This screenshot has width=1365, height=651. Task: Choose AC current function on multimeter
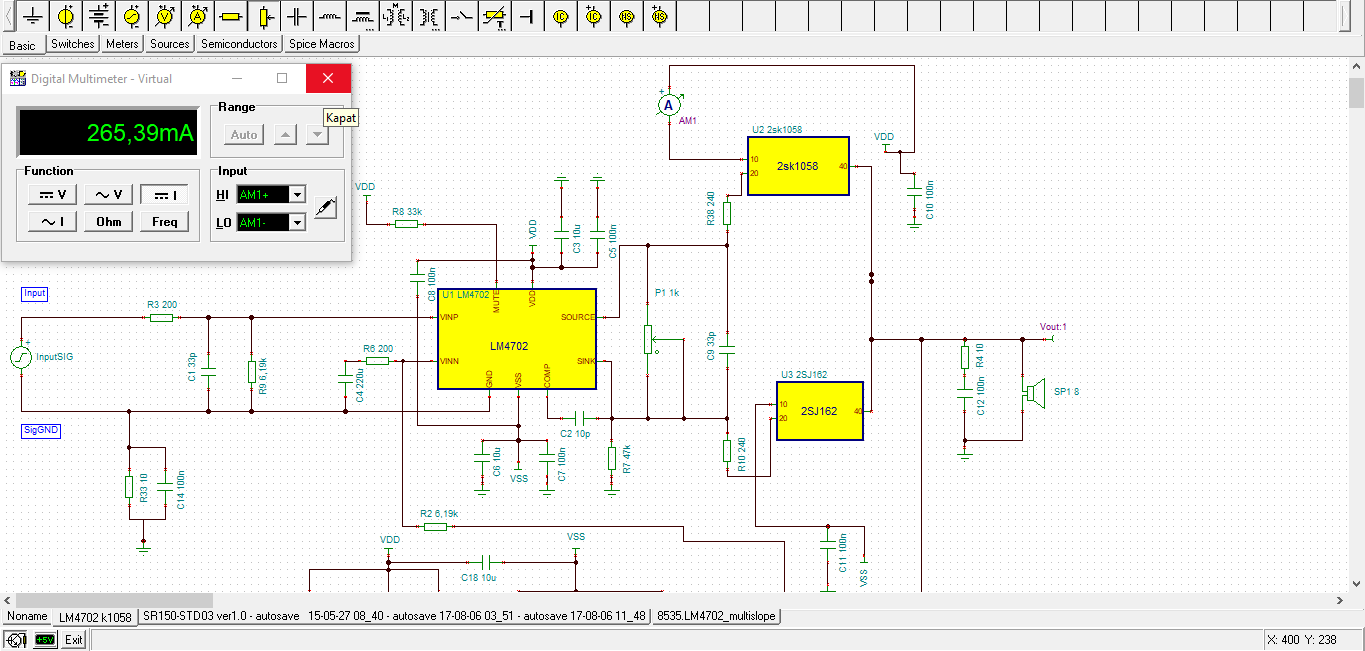tap(52, 222)
